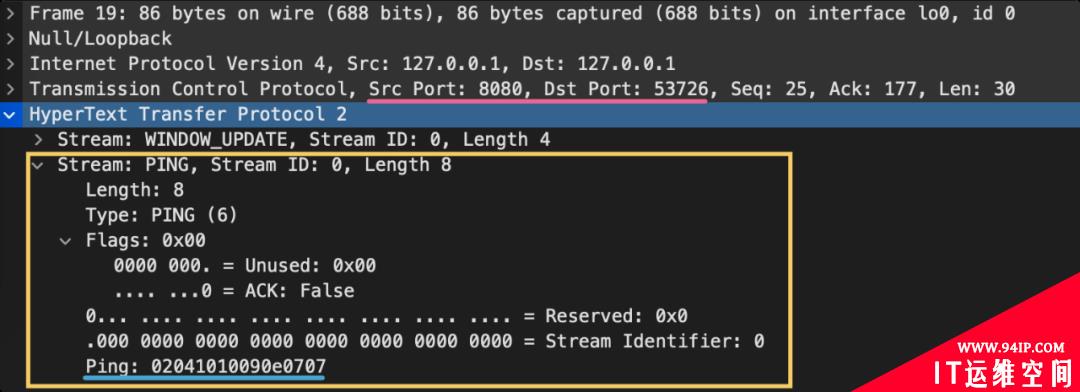Viewport: 1080px width, 392px height.
Task: Collapse the Flags: 0x00 node
Action: tap(66, 240)
